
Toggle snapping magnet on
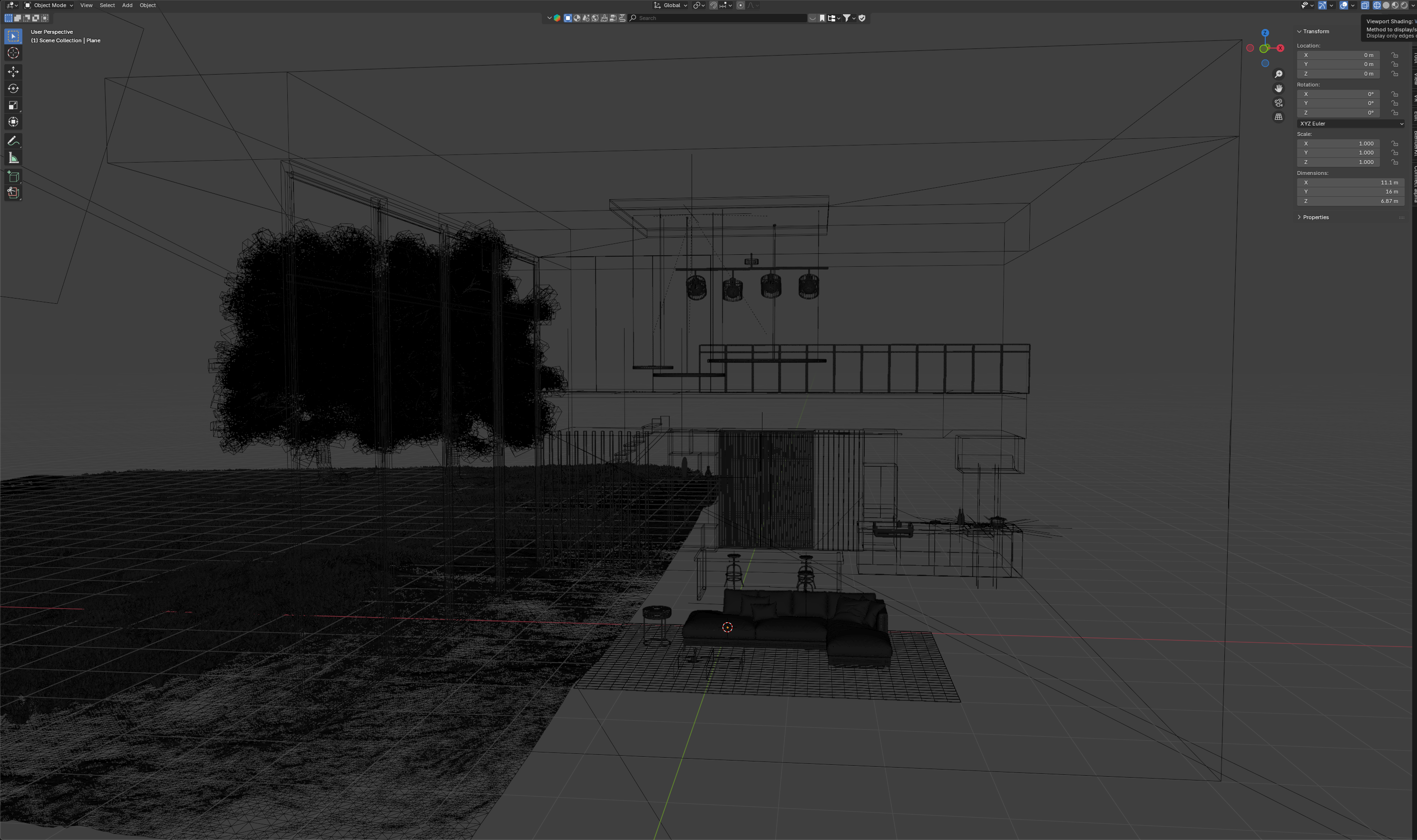coord(713,5)
